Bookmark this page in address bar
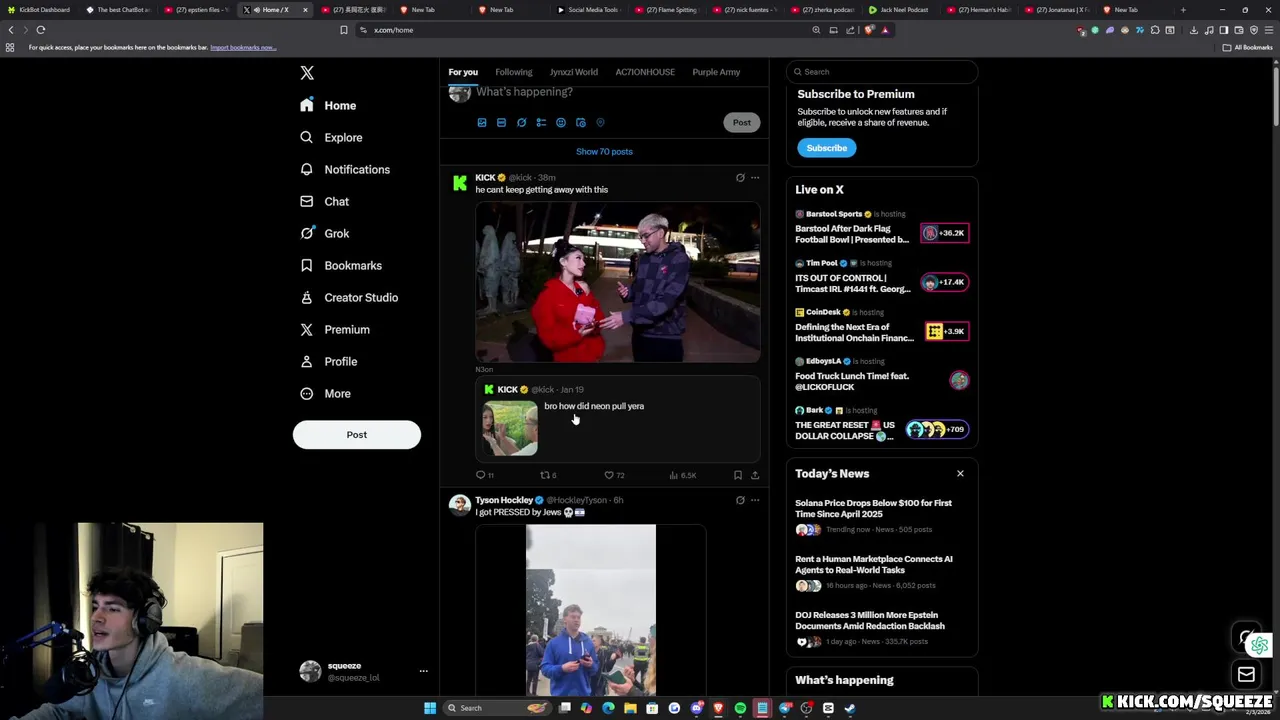Viewport: 1280px width, 720px height. [344, 30]
